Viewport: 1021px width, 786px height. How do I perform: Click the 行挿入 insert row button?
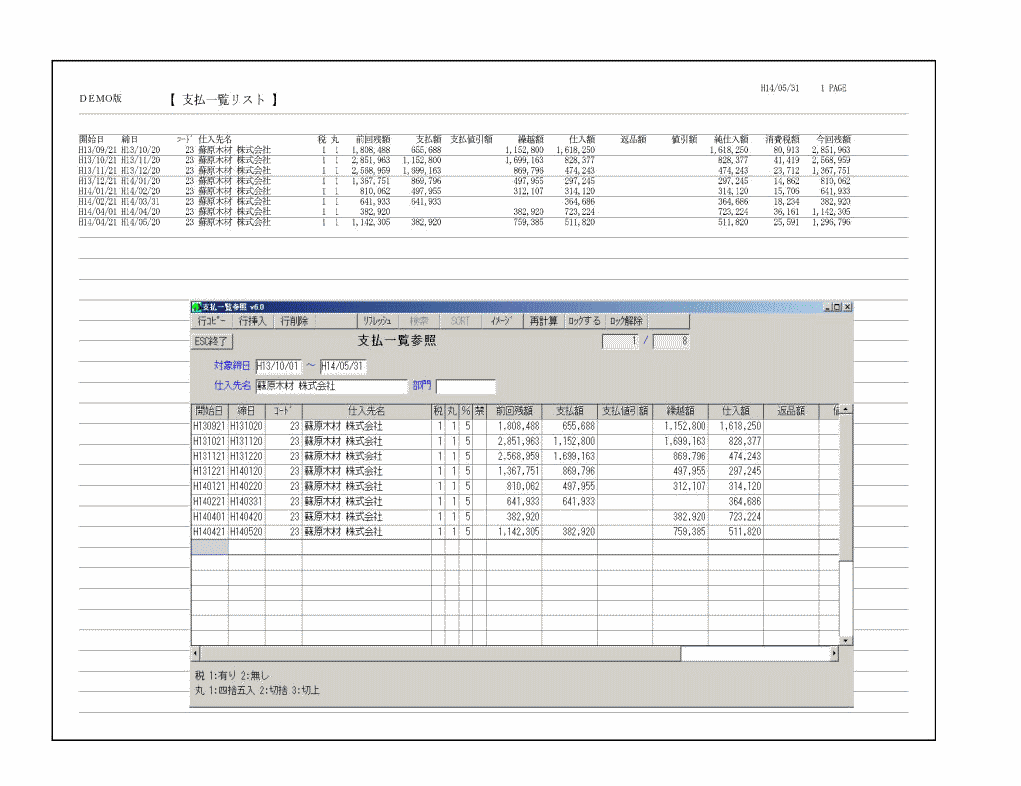coord(253,321)
